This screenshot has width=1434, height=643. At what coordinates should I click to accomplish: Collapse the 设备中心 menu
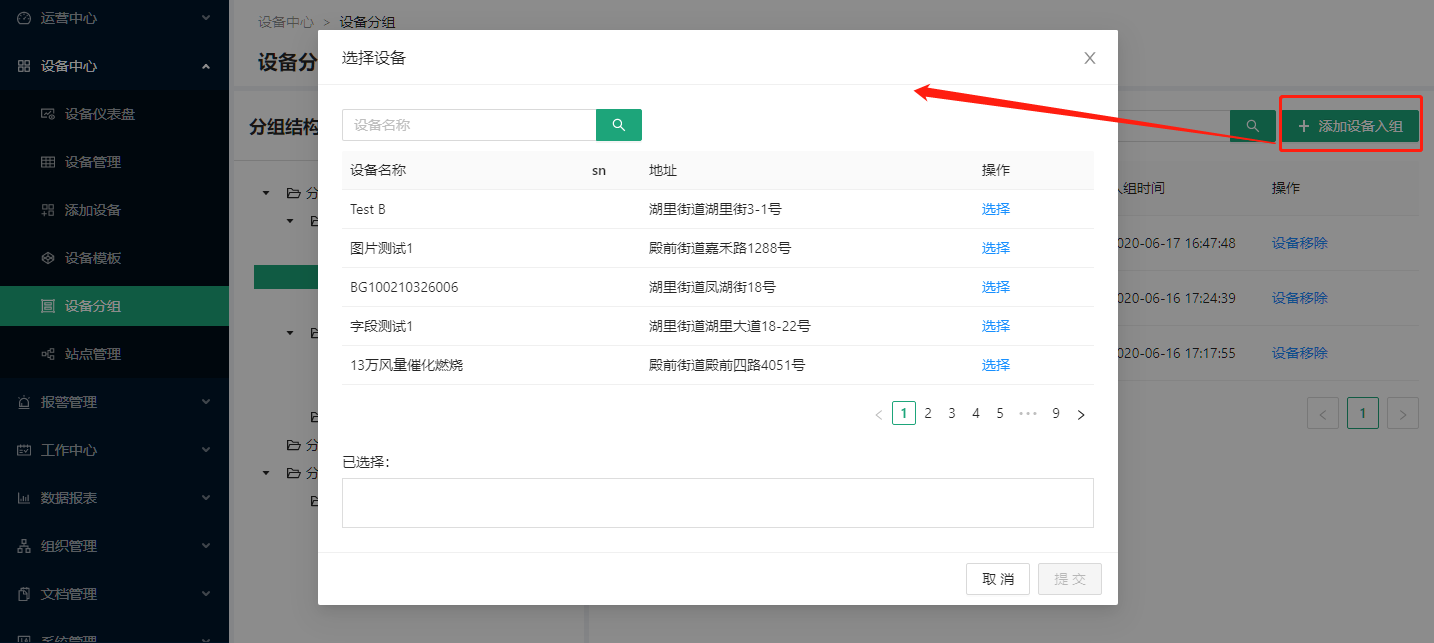(114, 66)
